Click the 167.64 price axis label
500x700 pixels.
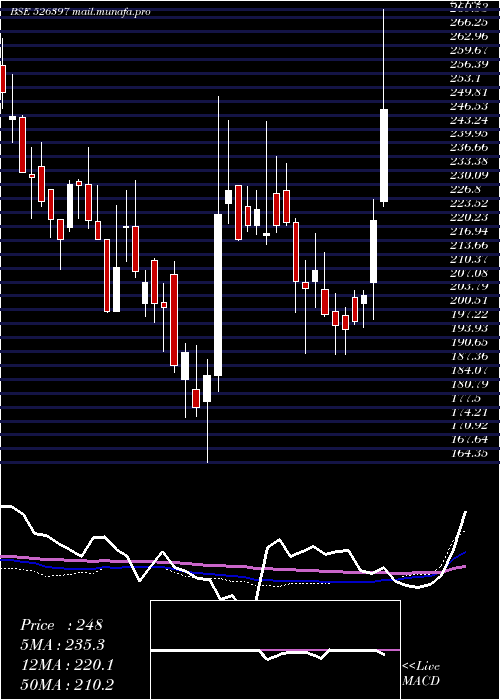470,440
